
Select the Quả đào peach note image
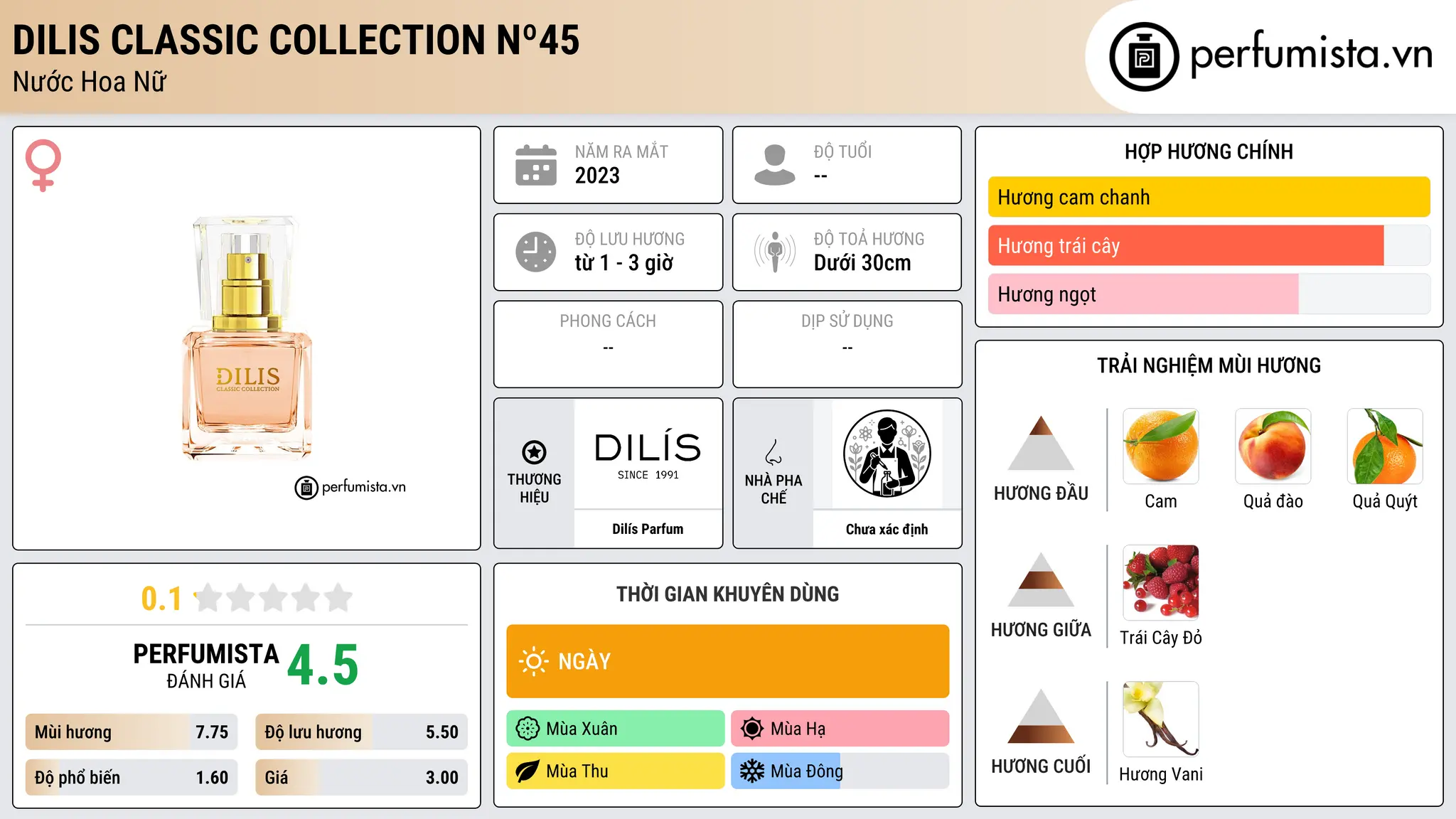point(1273,446)
